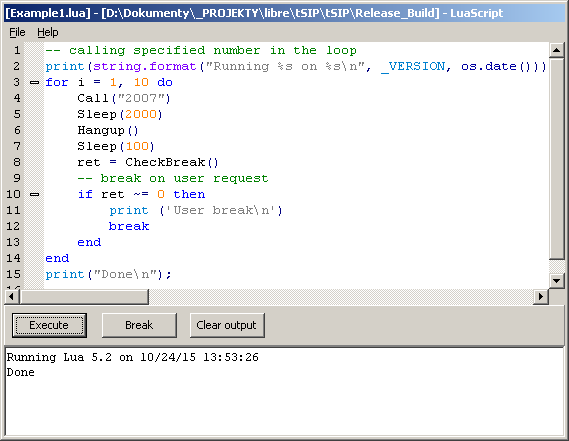Viewport: 569px width, 441px height.
Task: Click the editor vertical scrollbar down arrow
Action: (556, 281)
